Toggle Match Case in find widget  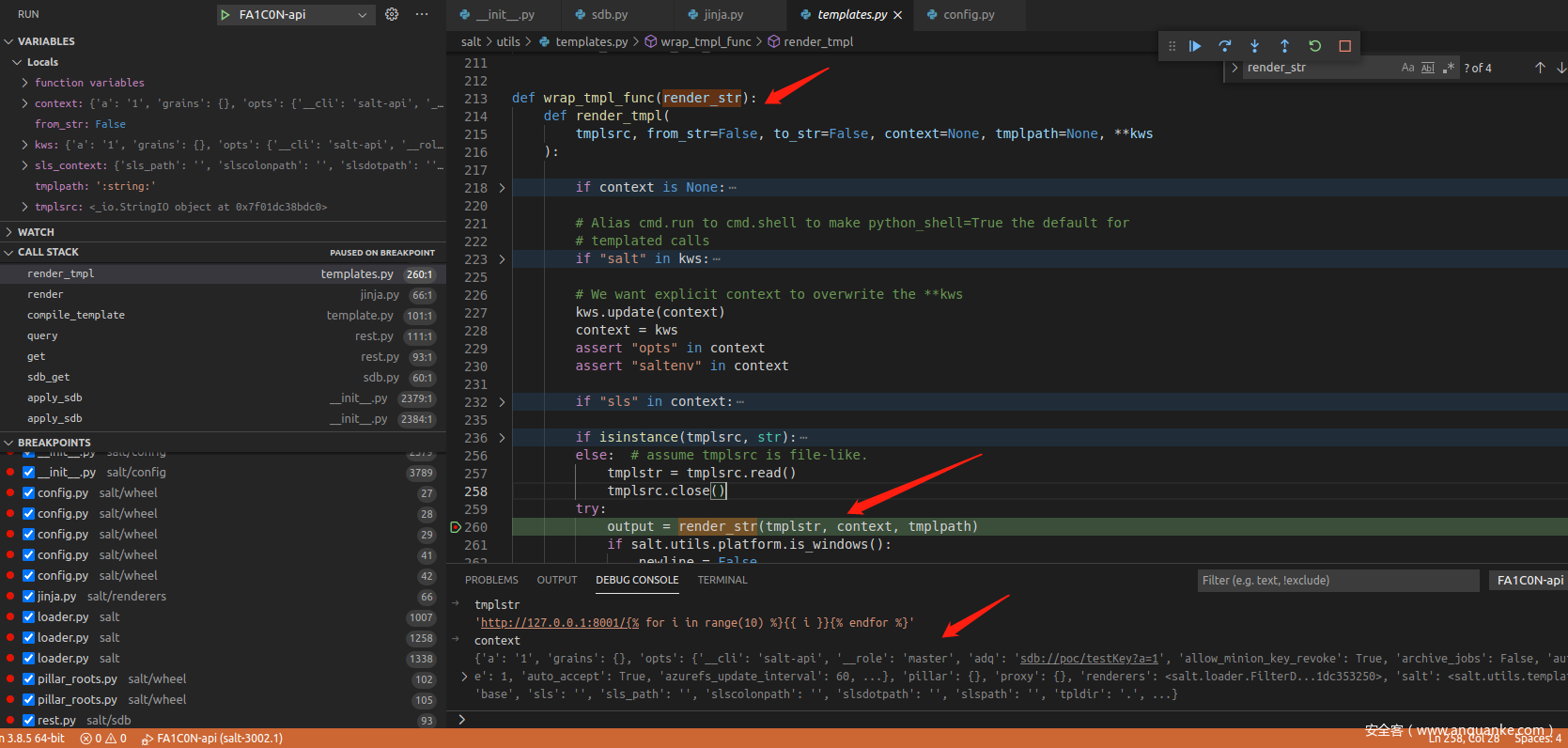click(1407, 68)
